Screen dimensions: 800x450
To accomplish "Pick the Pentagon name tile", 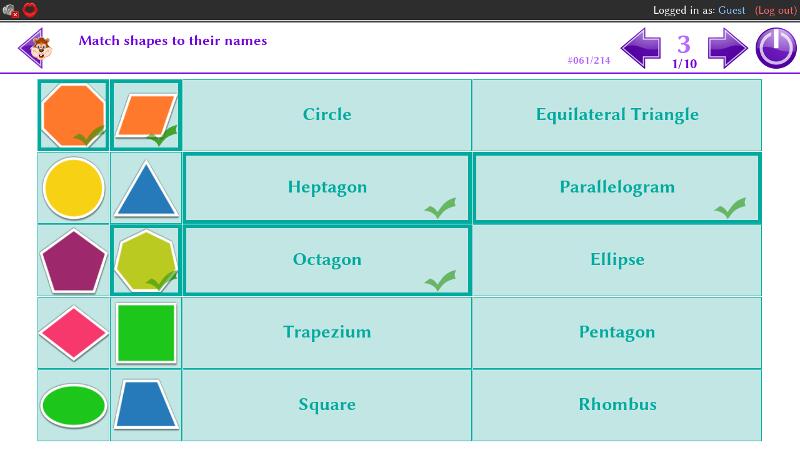I will pyautogui.click(x=617, y=332).
